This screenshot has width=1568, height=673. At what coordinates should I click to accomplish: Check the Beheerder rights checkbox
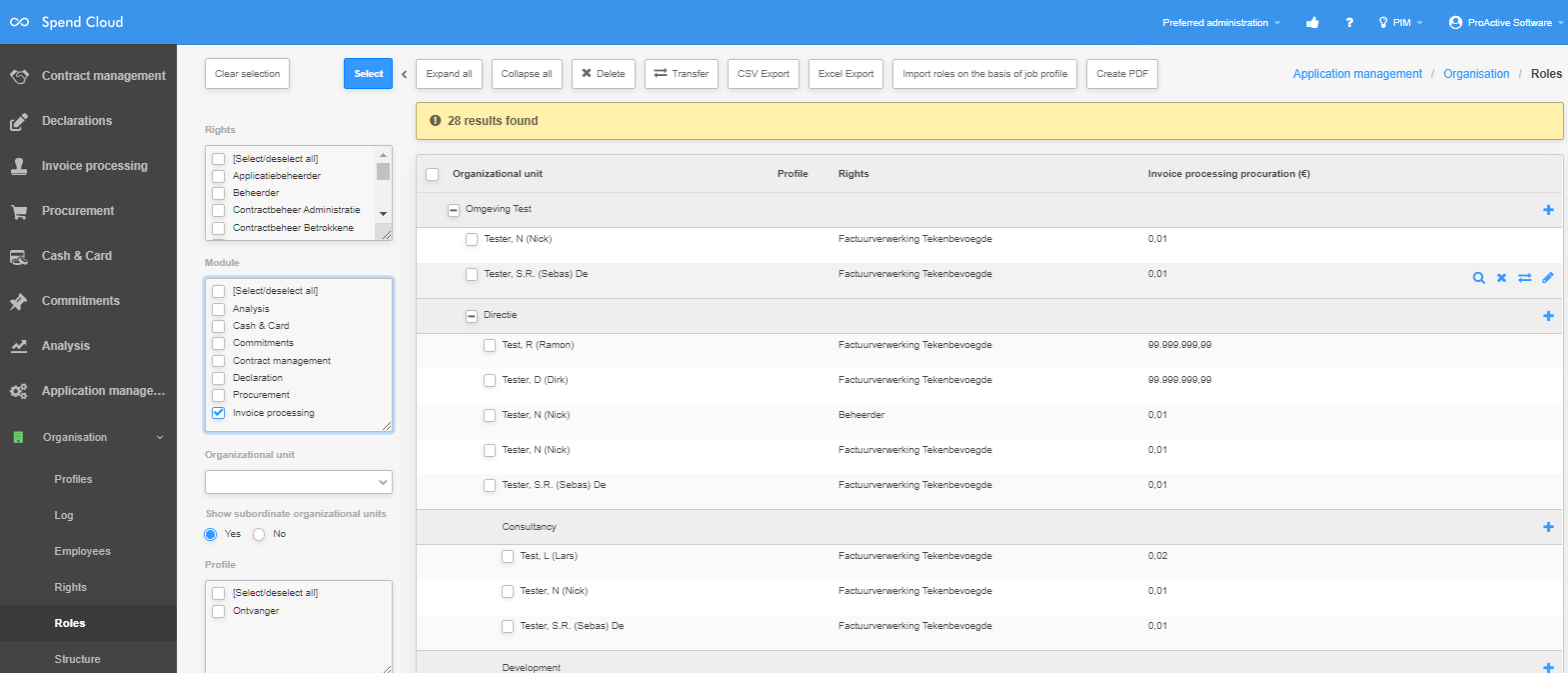coord(218,193)
